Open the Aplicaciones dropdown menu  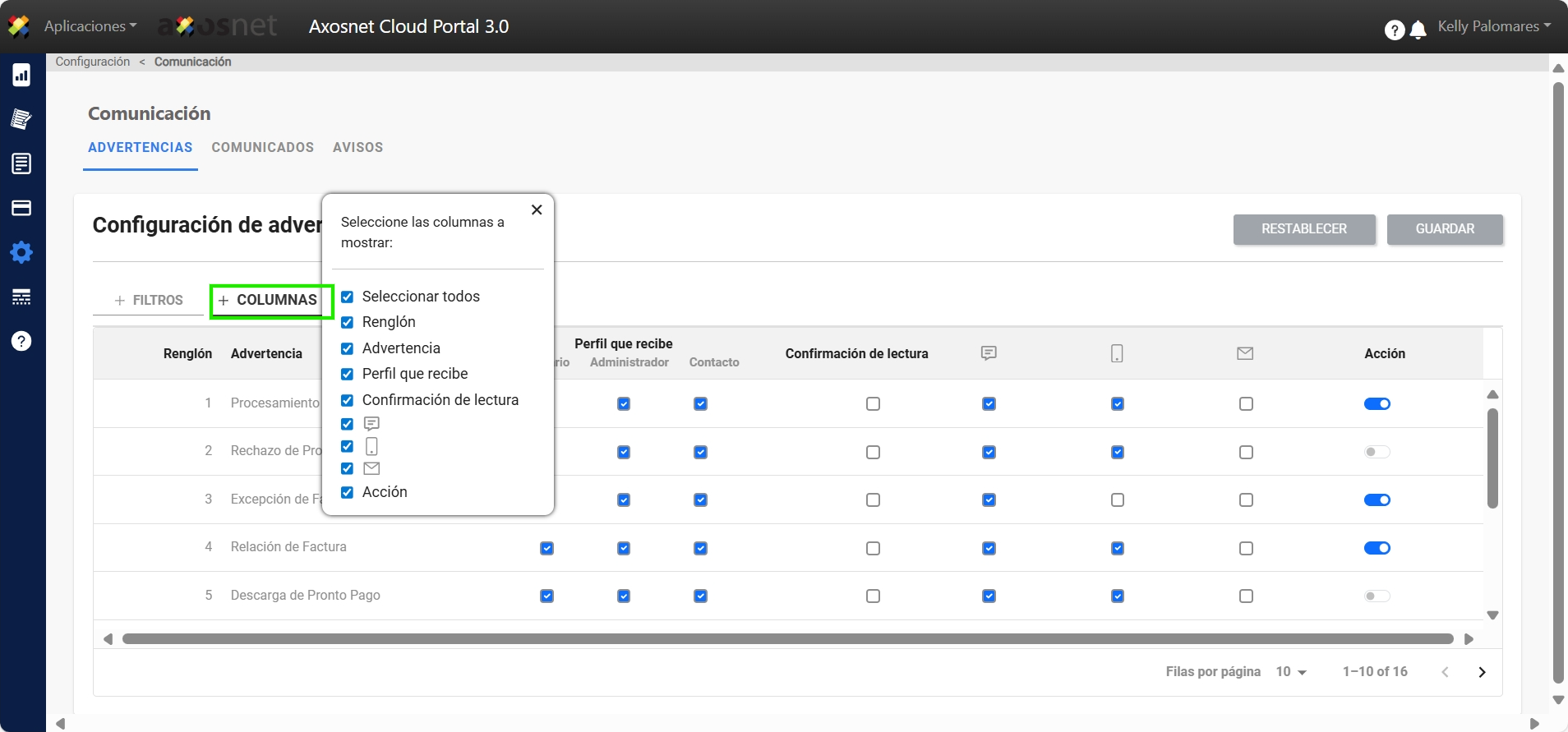(90, 26)
